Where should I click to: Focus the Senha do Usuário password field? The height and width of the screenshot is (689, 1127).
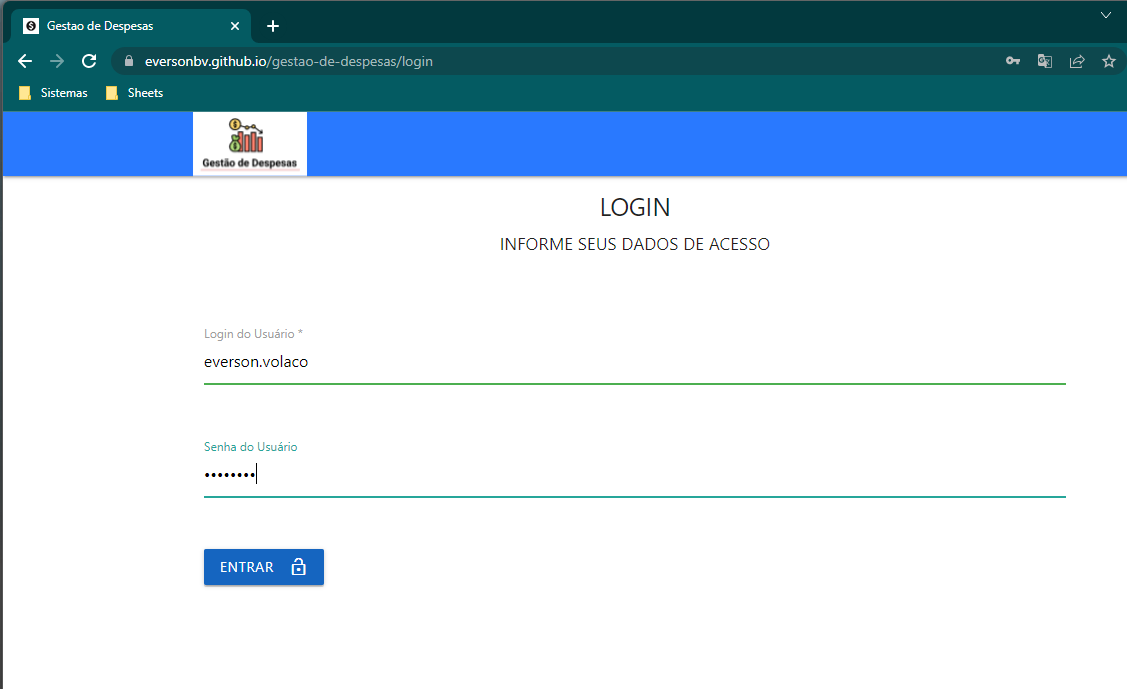click(x=634, y=474)
